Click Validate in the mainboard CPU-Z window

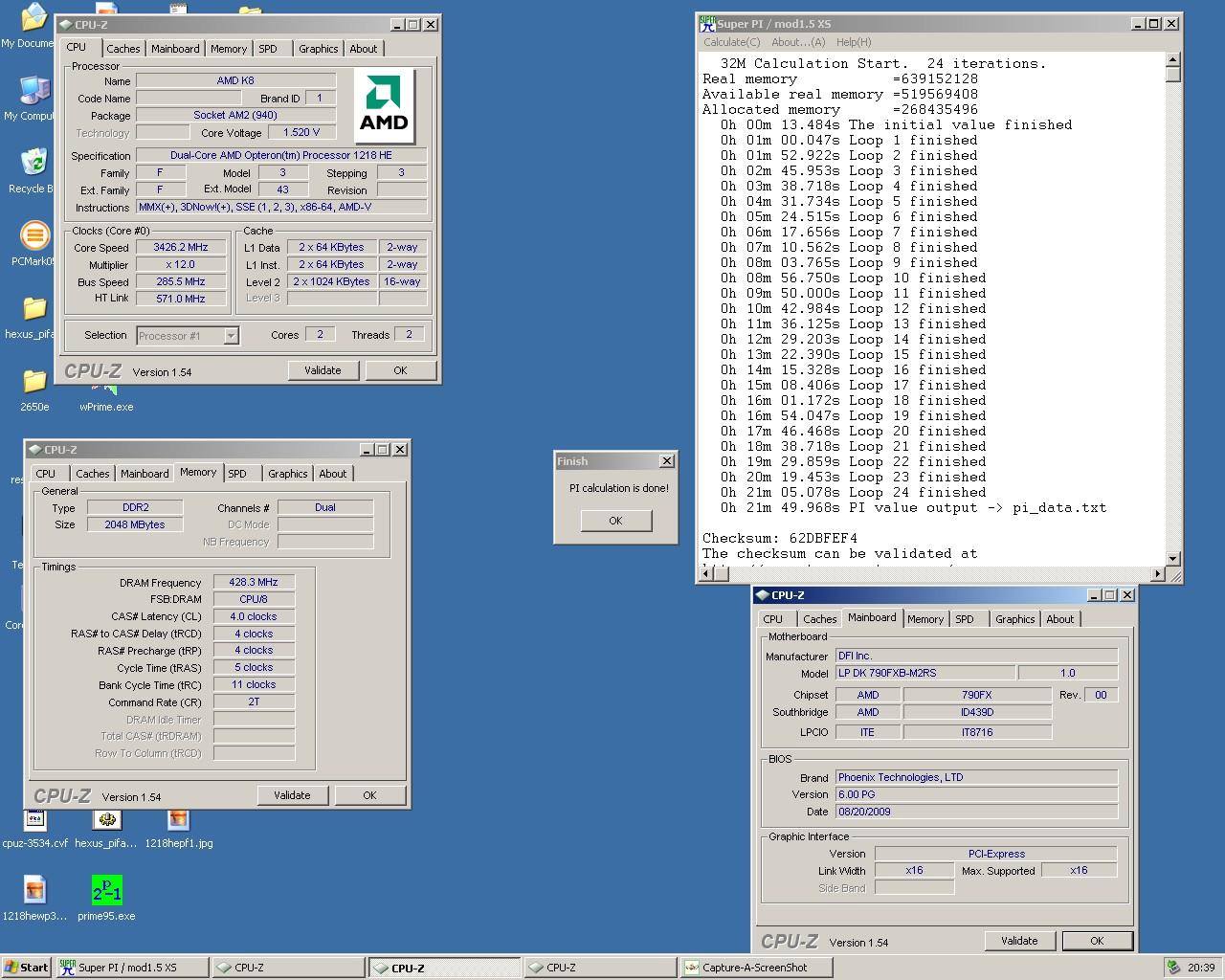click(x=1019, y=941)
